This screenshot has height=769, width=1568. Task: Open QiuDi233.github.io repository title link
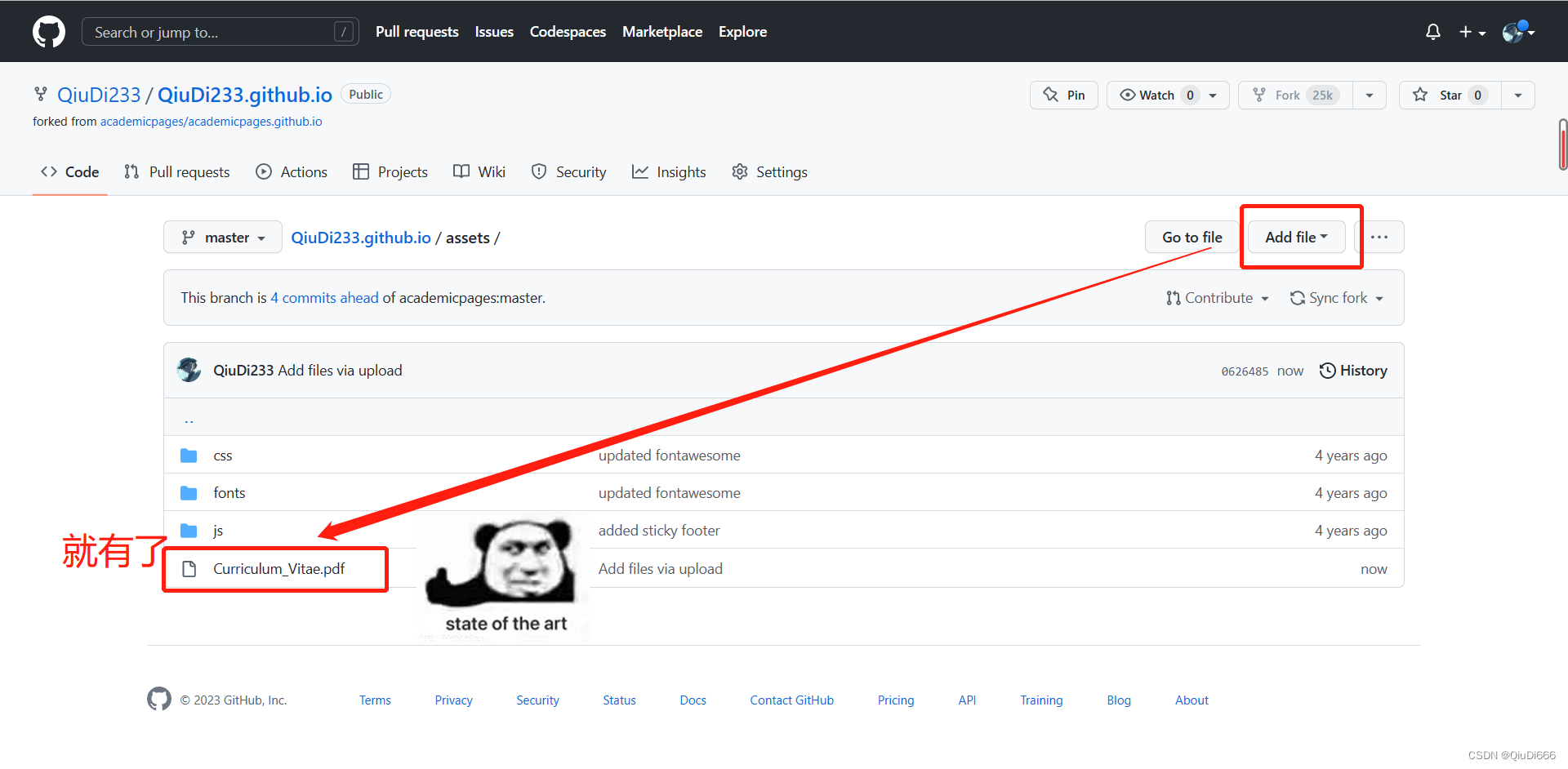tap(245, 95)
